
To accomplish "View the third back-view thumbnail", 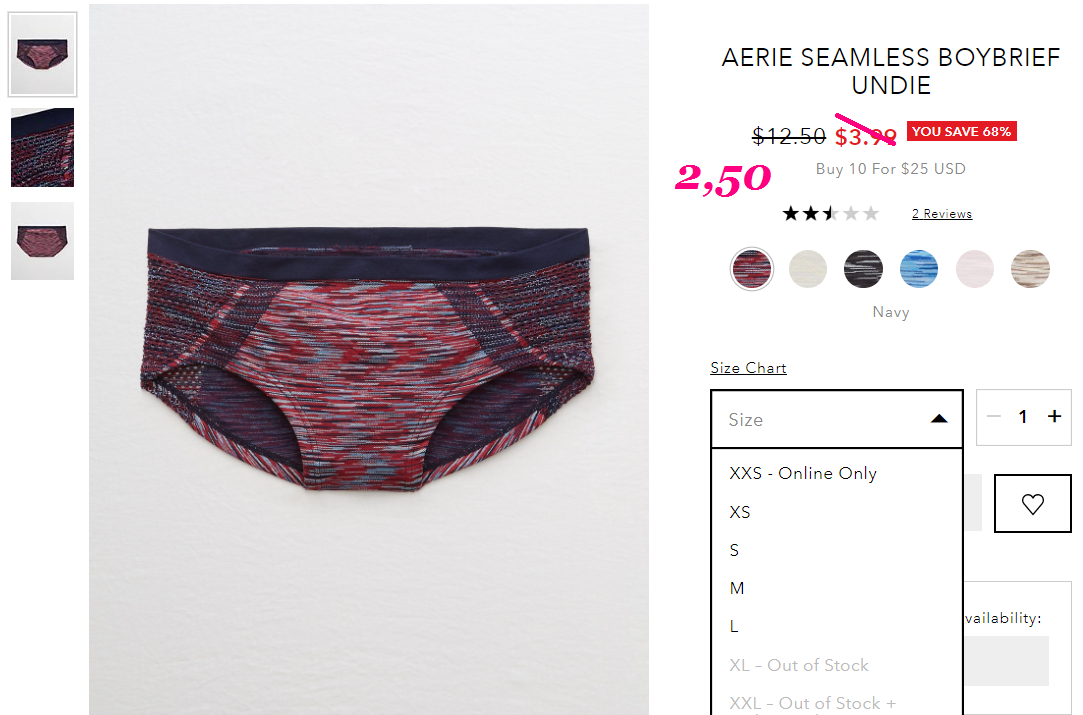I will [42, 240].
